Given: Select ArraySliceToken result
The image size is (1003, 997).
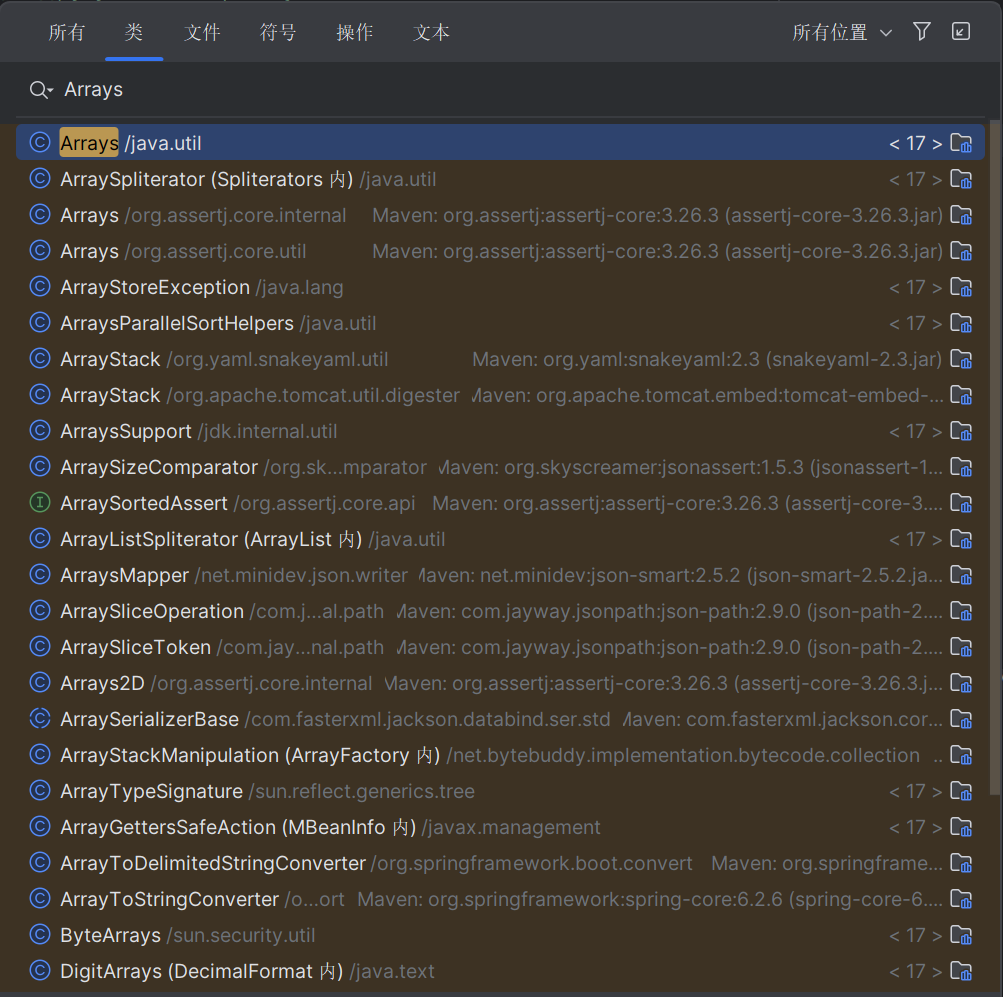Looking at the screenshot, I should 500,647.
